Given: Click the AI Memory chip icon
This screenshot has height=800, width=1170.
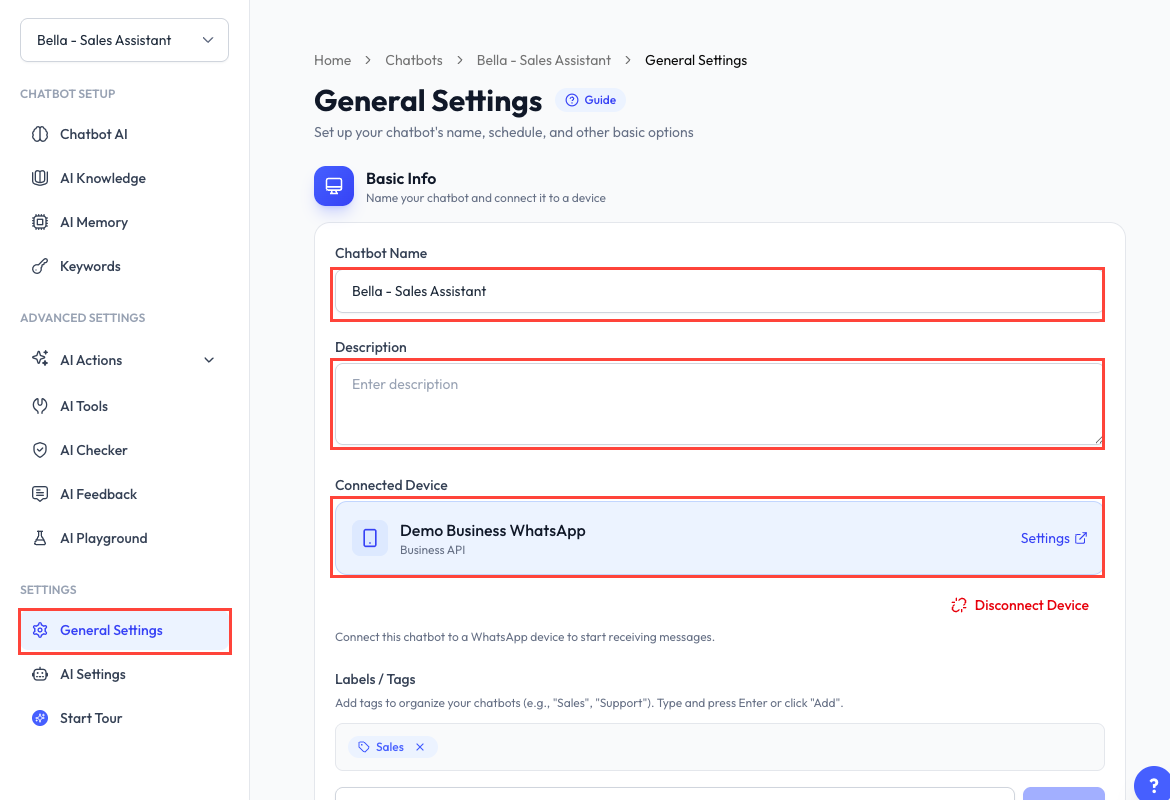Looking at the screenshot, I should coord(40,222).
